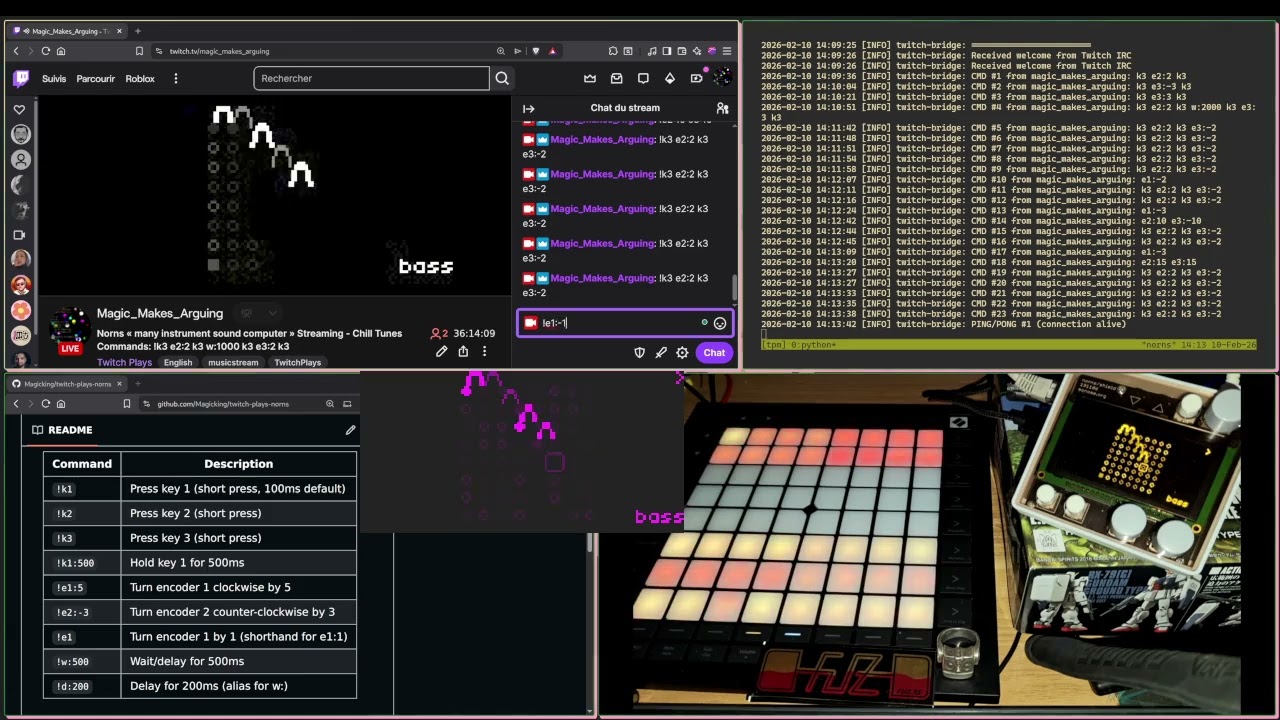Open the chat community users icon
Viewport: 1280px width, 720px height.
pos(722,108)
